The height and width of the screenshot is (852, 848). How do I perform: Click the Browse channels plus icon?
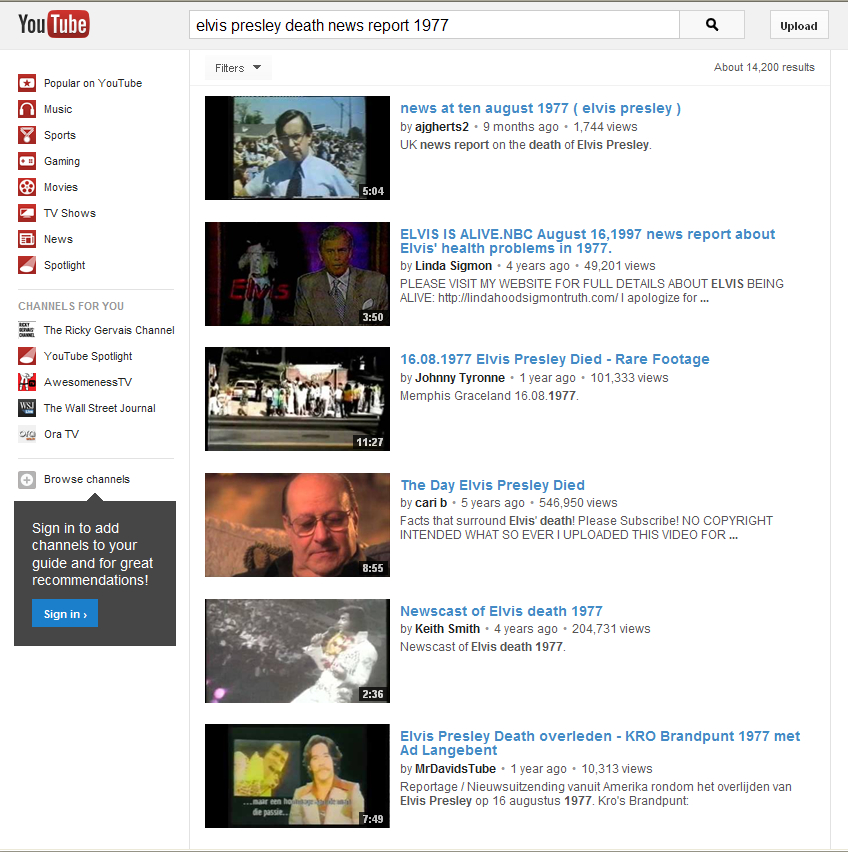pos(27,480)
